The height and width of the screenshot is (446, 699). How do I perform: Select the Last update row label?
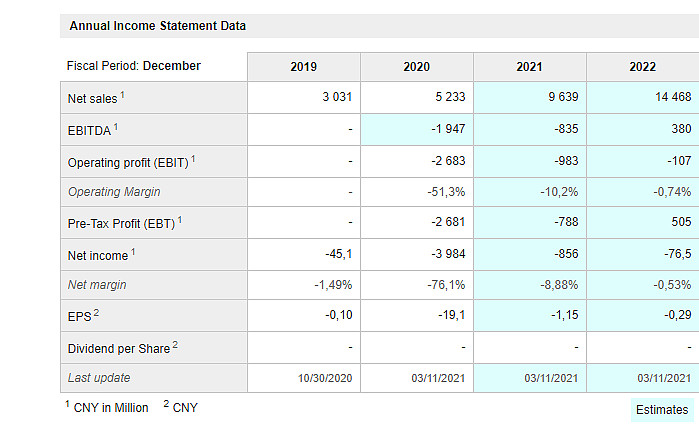click(99, 378)
